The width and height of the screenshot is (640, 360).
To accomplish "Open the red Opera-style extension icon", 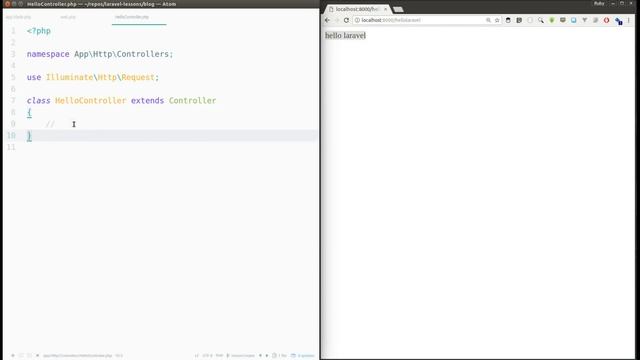I will click(607, 20).
